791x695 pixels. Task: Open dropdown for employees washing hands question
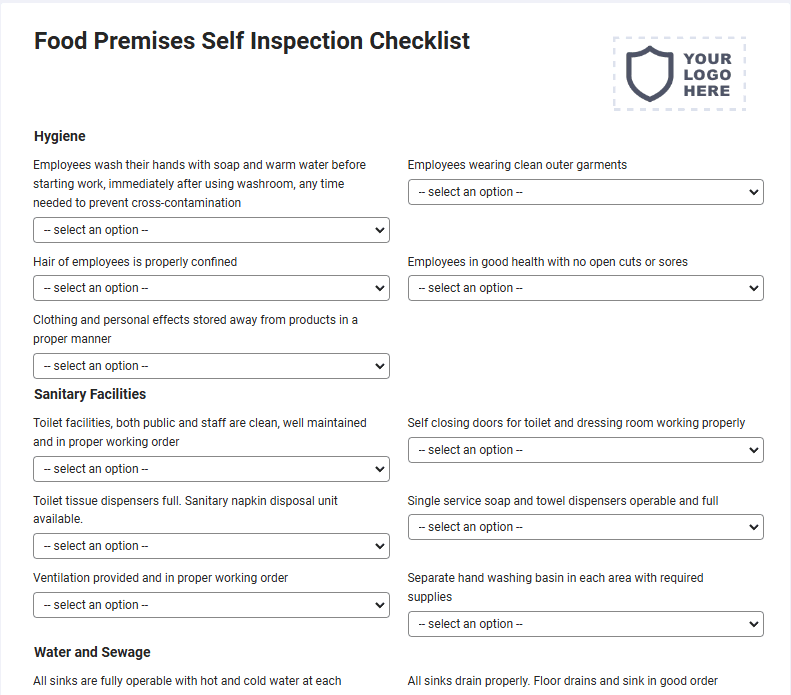coord(211,230)
